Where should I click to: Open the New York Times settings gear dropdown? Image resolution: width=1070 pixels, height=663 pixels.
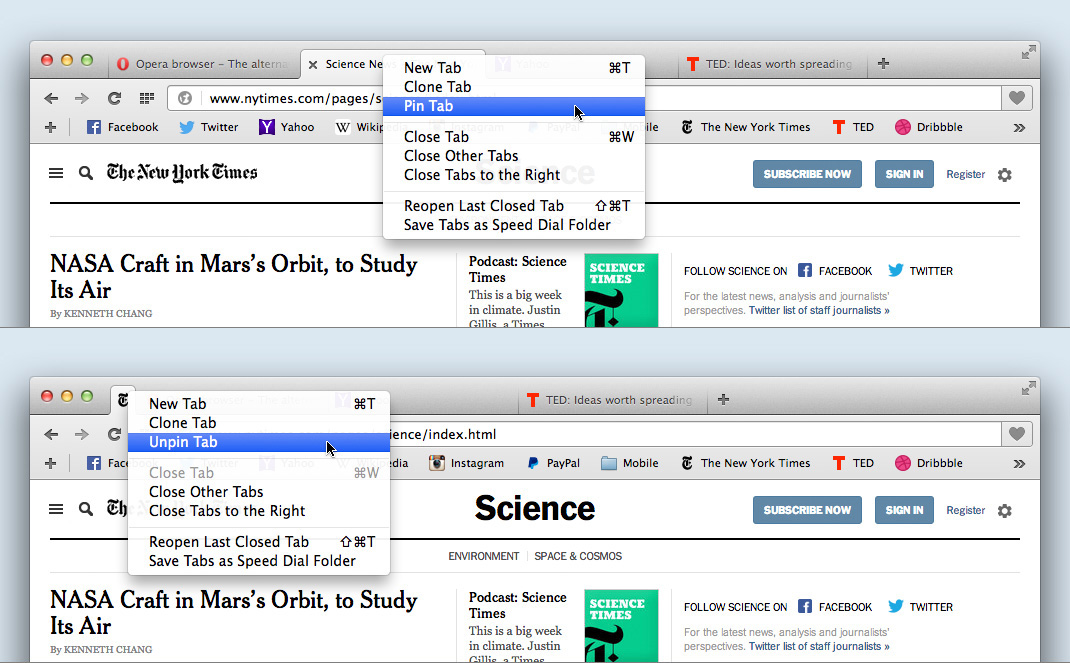pos(1004,174)
